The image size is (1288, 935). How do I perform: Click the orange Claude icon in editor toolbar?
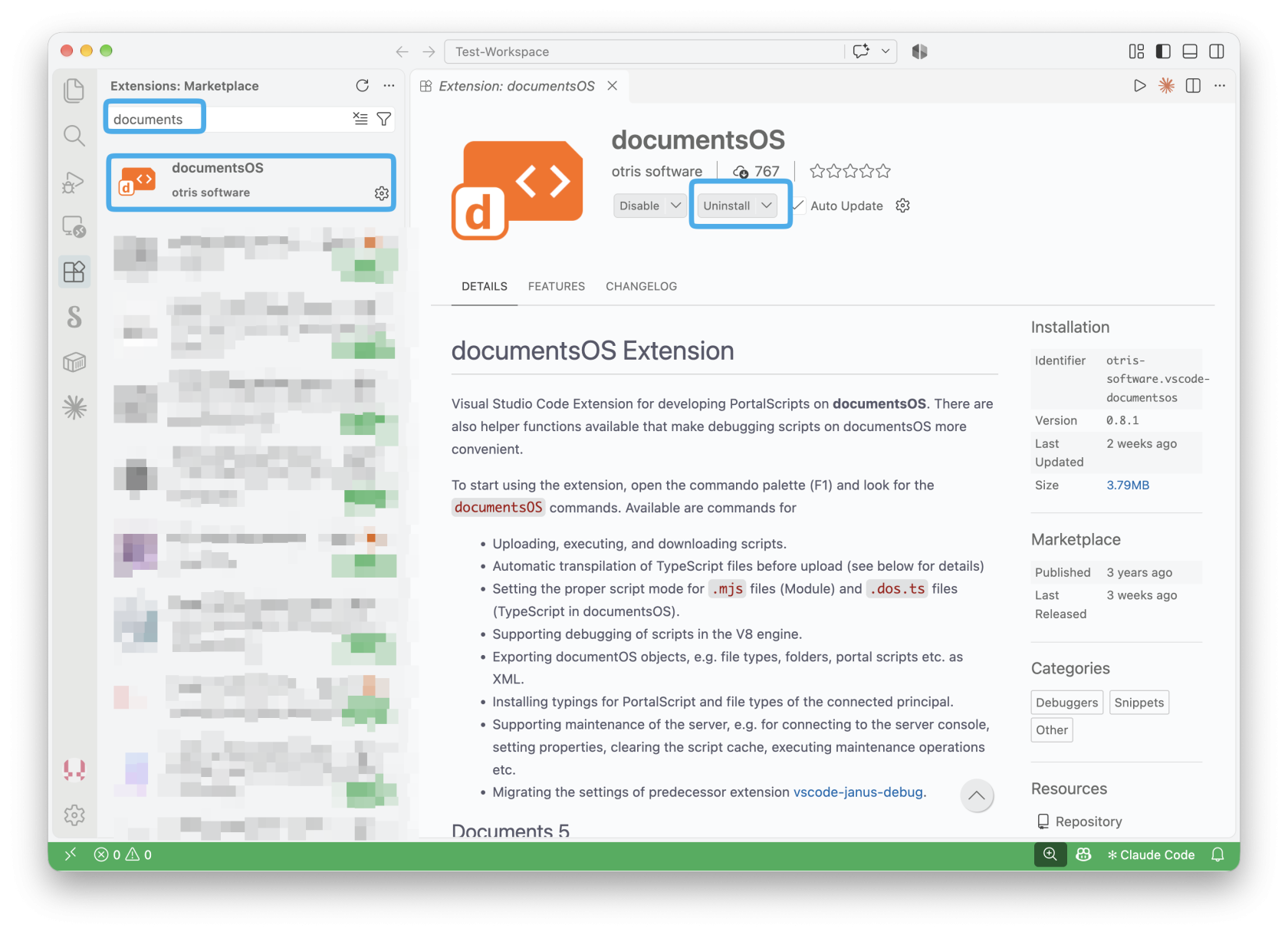[x=1166, y=85]
